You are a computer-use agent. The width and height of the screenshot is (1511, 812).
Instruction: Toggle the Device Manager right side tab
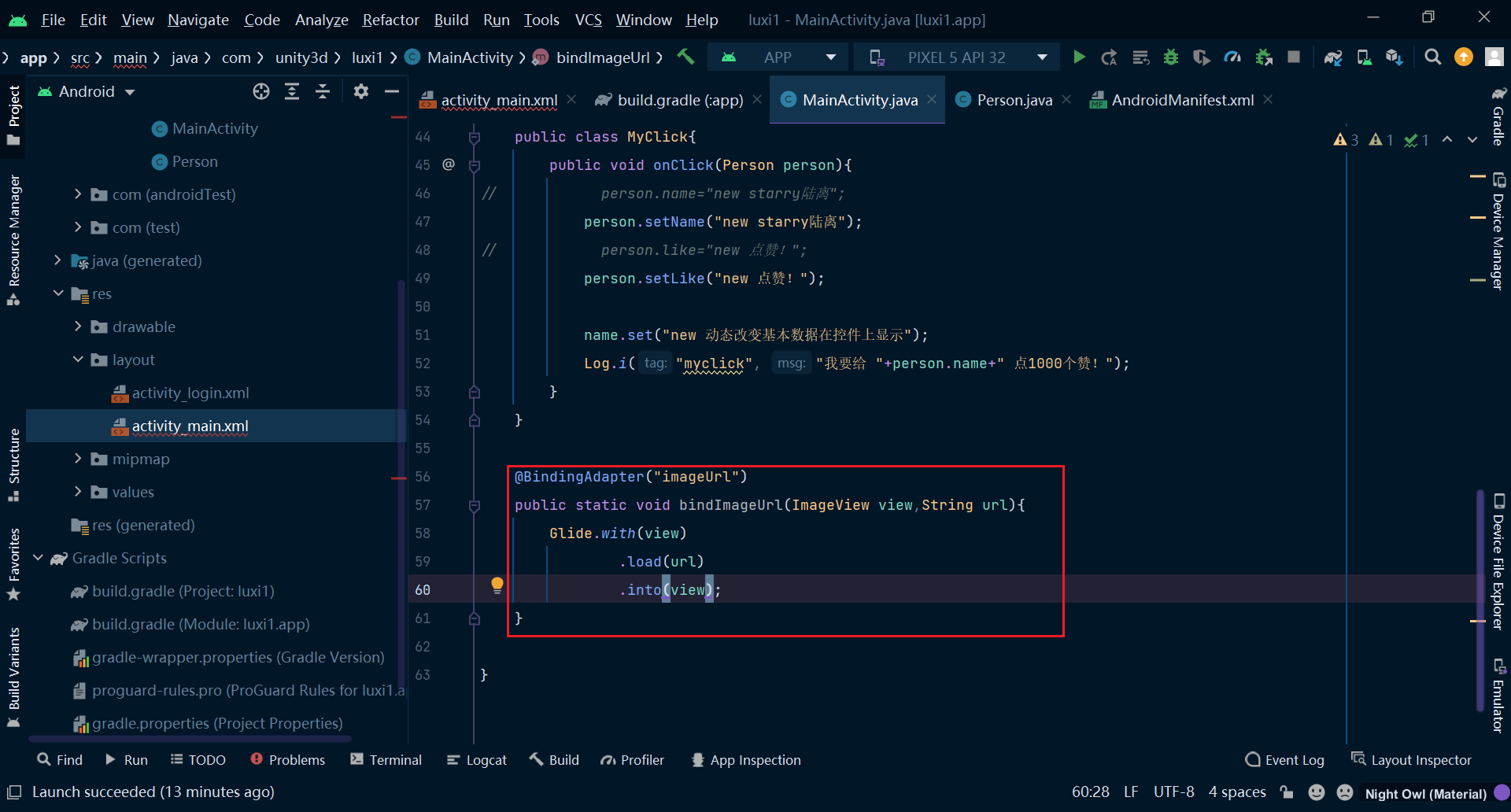coord(1498,231)
